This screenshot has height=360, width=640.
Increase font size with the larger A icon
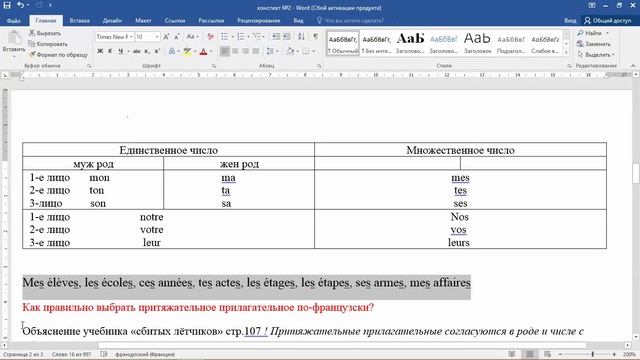(166, 37)
